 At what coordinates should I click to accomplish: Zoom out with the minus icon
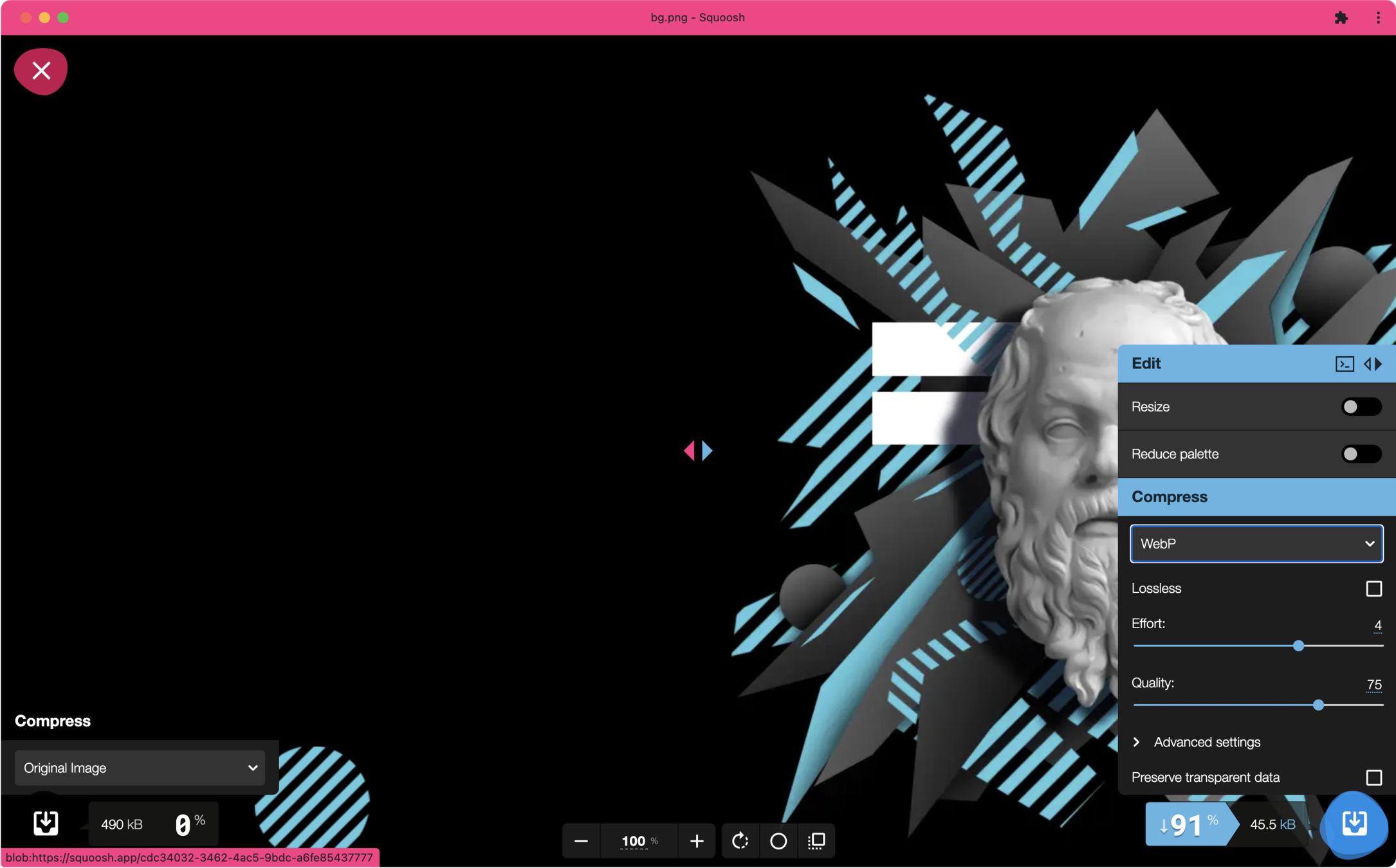pyautogui.click(x=580, y=840)
